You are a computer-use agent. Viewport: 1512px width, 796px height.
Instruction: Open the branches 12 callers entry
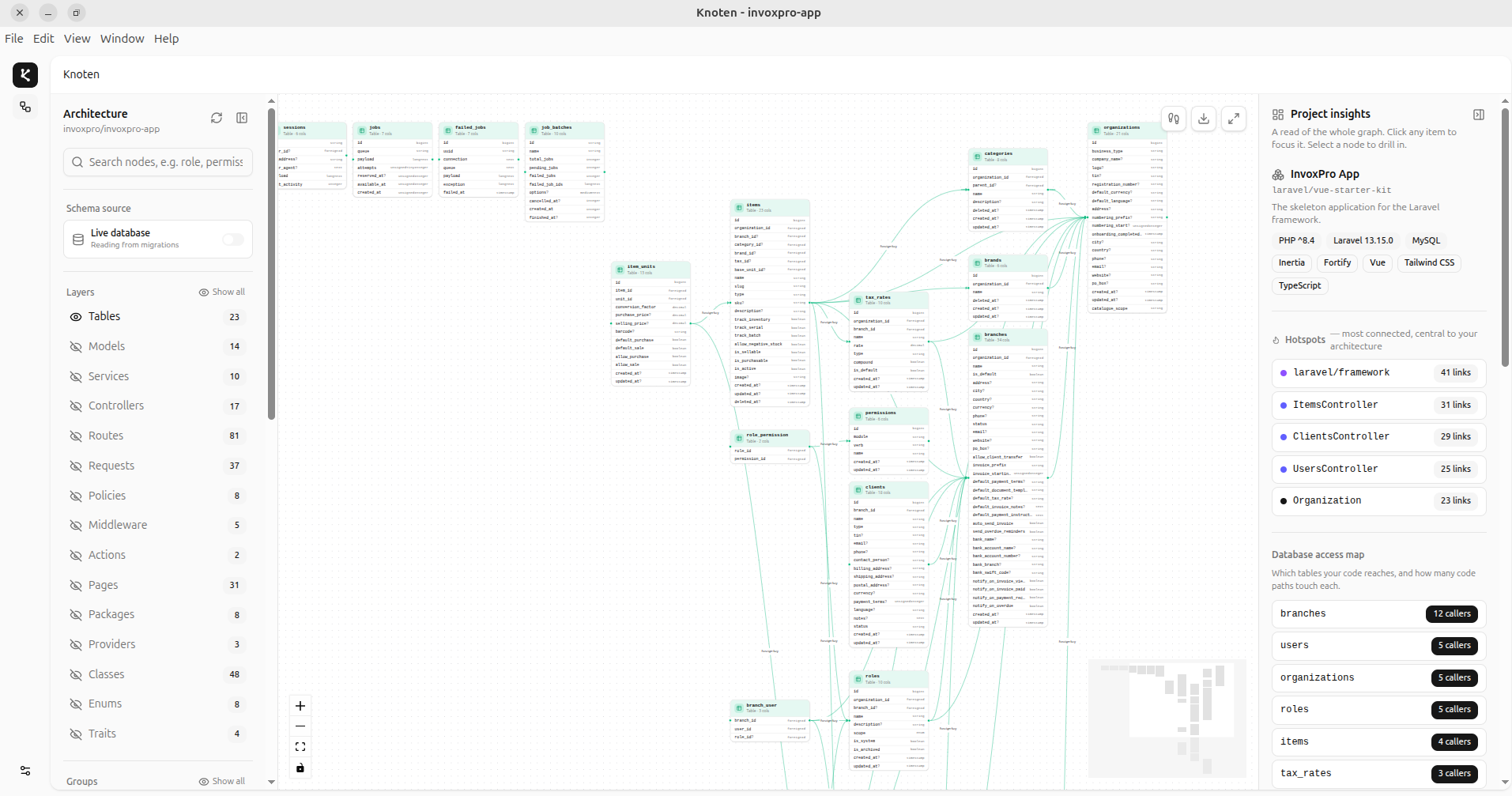tap(1378, 614)
